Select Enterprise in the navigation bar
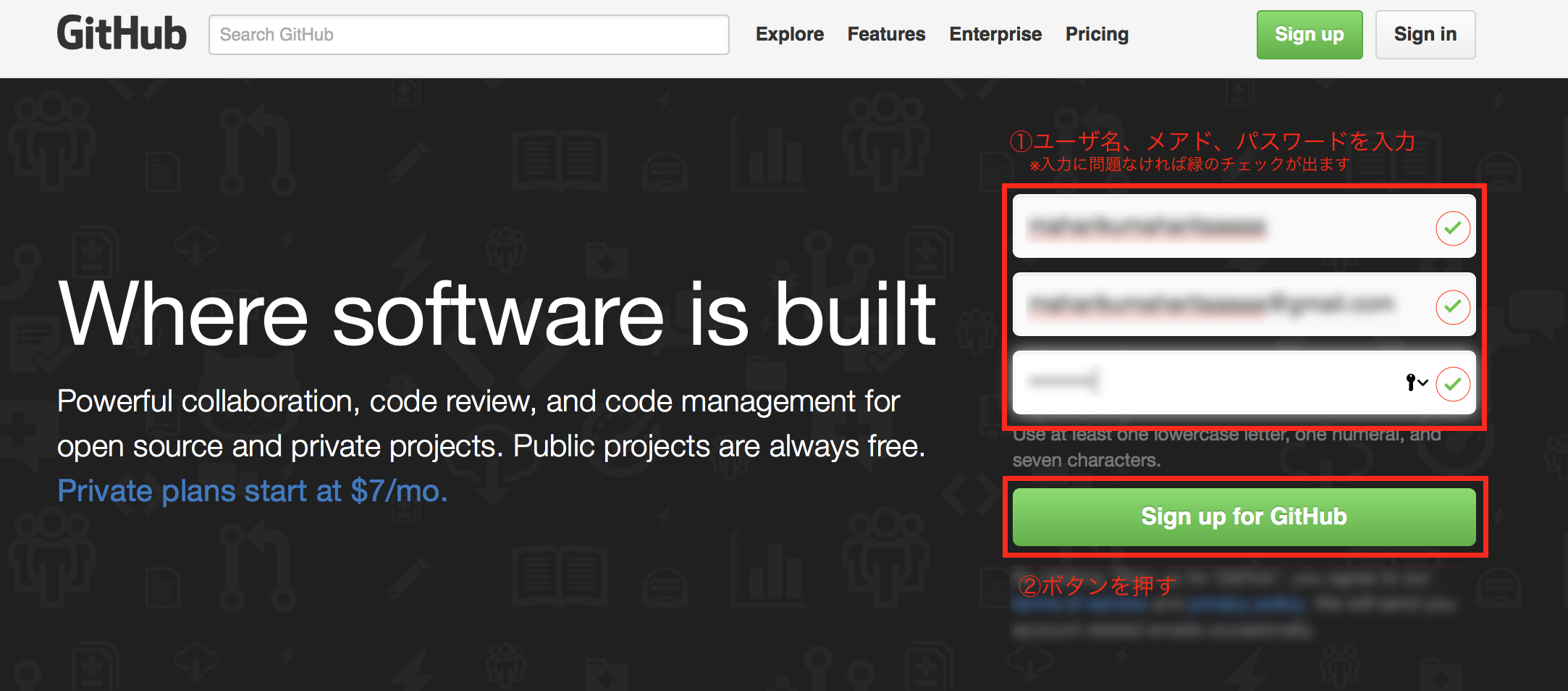 [x=995, y=33]
